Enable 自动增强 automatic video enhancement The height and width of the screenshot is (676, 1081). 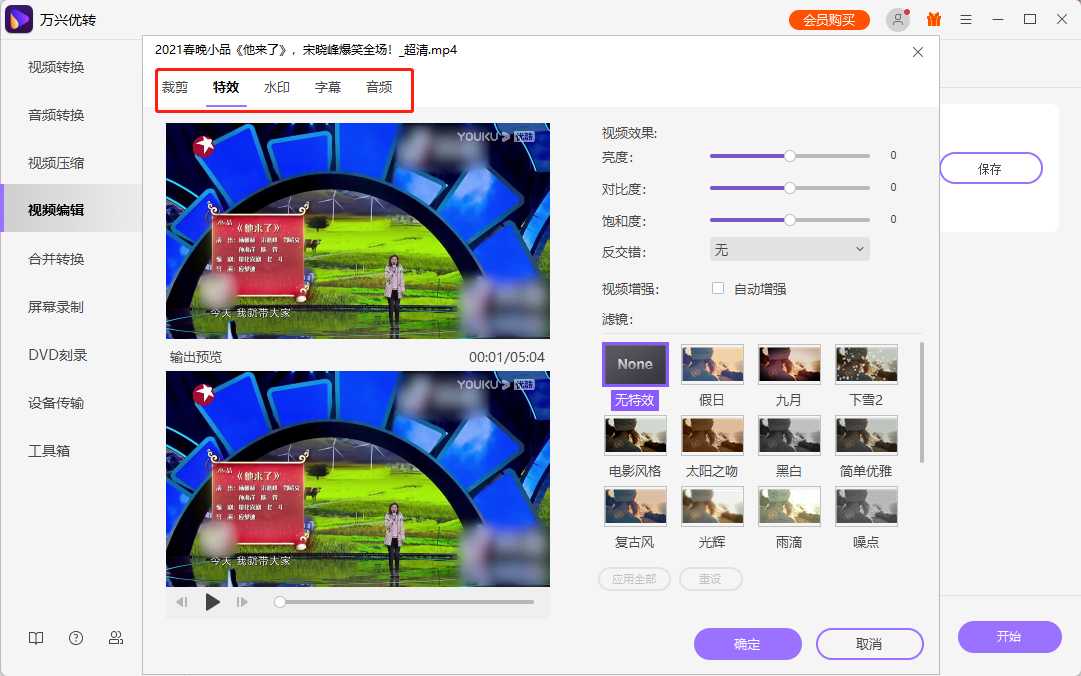coord(718,287)
